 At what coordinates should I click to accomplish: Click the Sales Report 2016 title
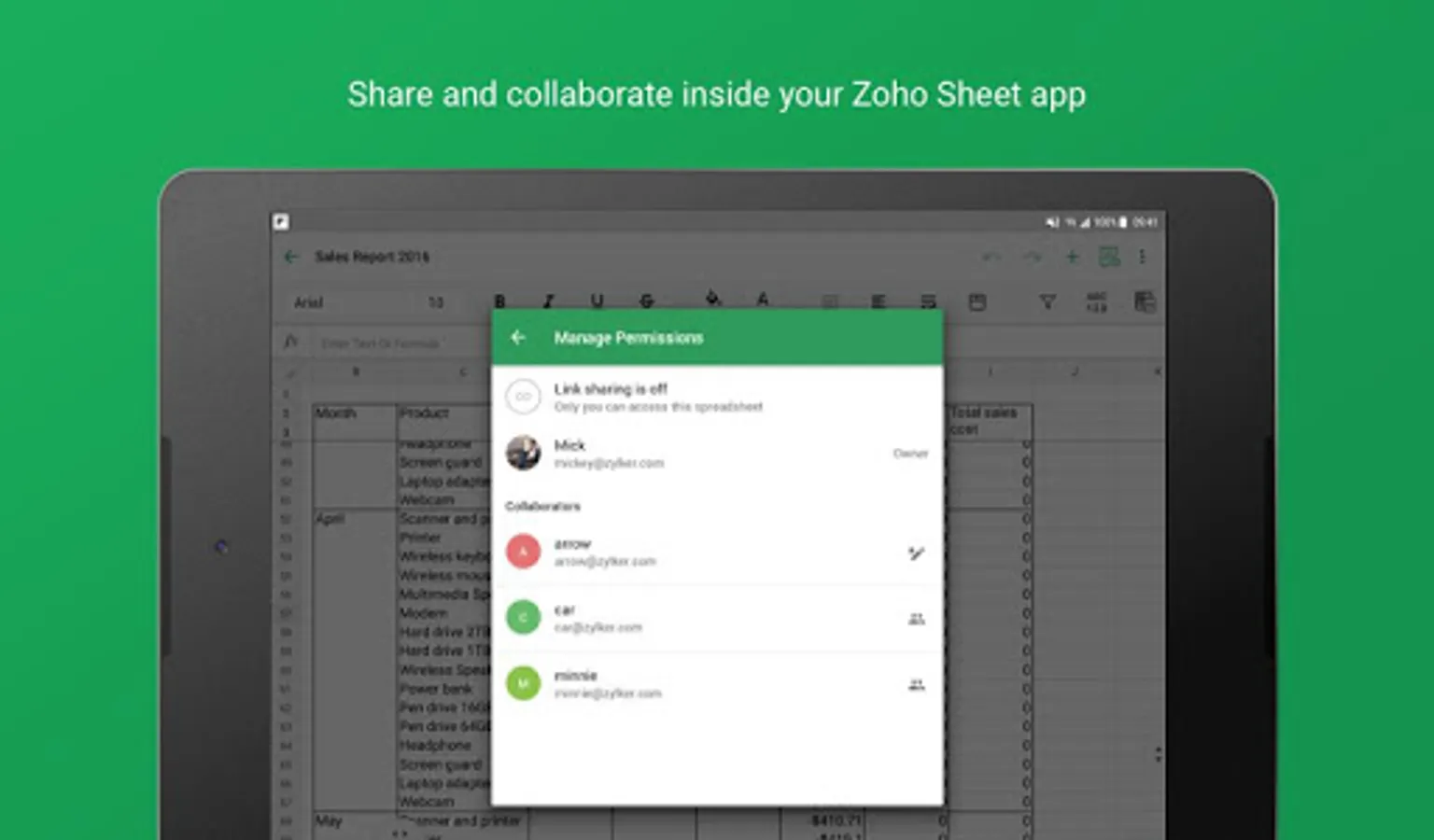tap(372, 257)
